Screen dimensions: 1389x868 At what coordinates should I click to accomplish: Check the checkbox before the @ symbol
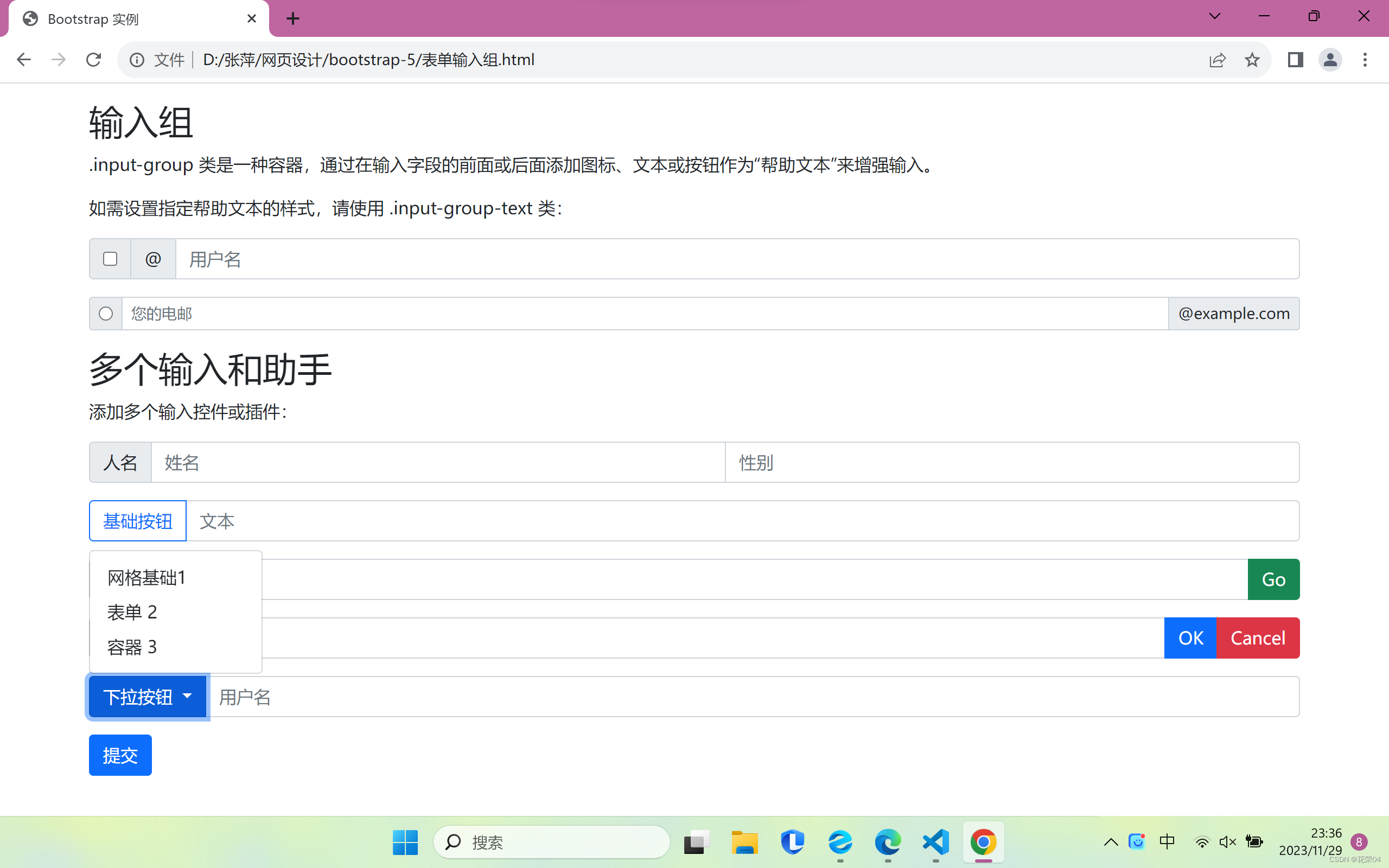(x=110, y=259)
